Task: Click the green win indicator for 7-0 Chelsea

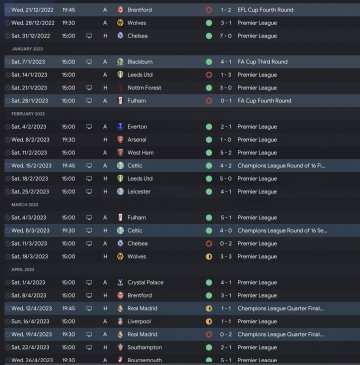Action: pyautogui.click(x=209, y=36)
